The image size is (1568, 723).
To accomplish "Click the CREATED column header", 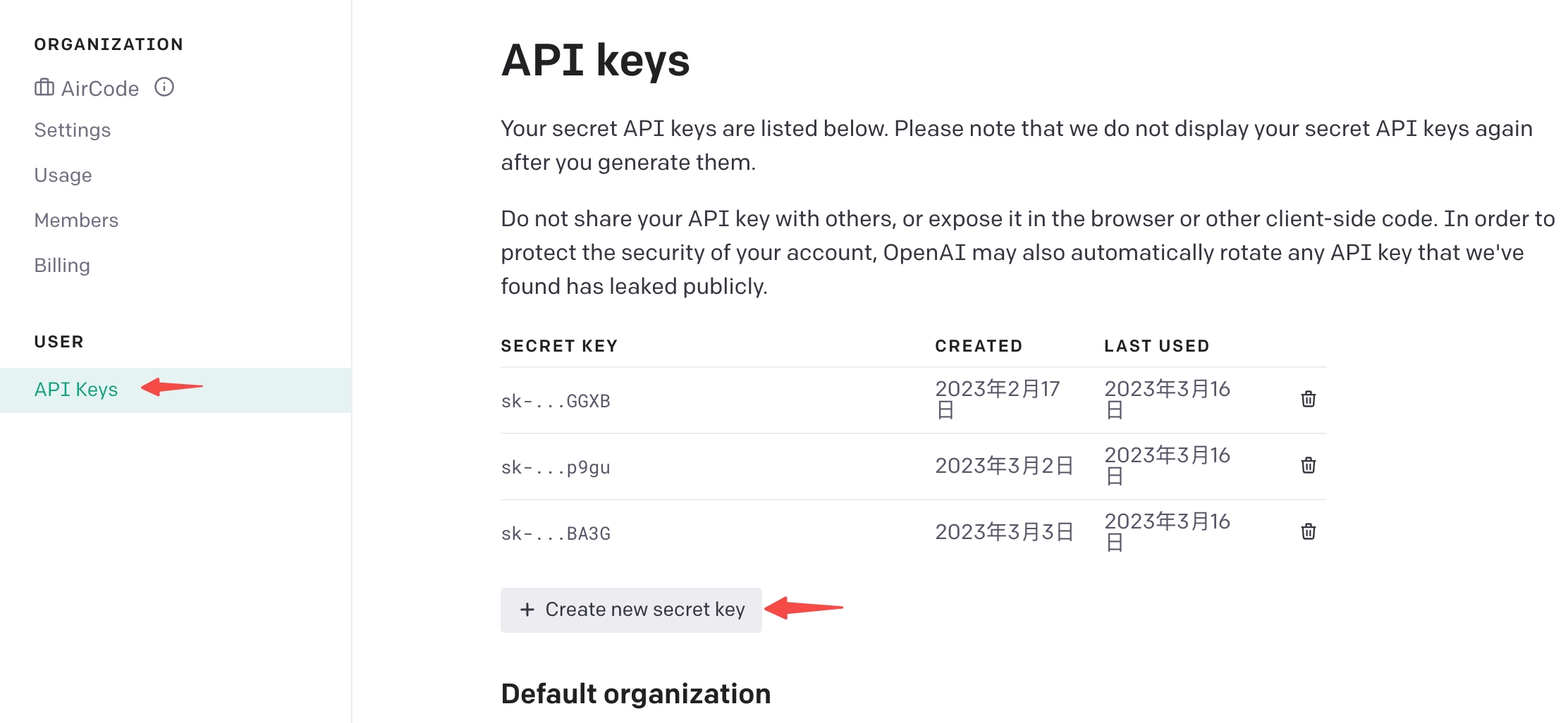I will pos(979,346).
